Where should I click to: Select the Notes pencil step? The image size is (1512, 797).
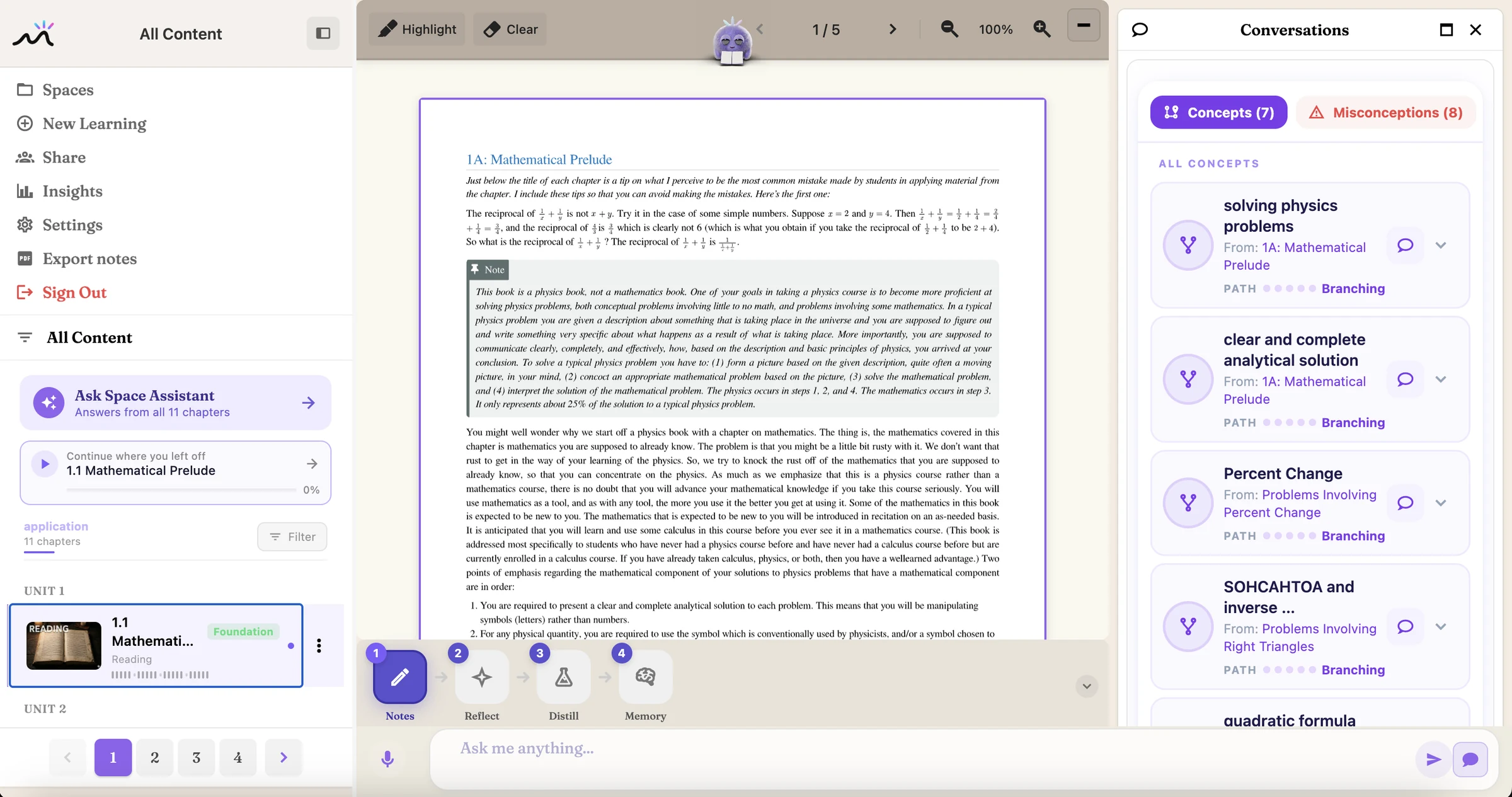pos(400,677)
